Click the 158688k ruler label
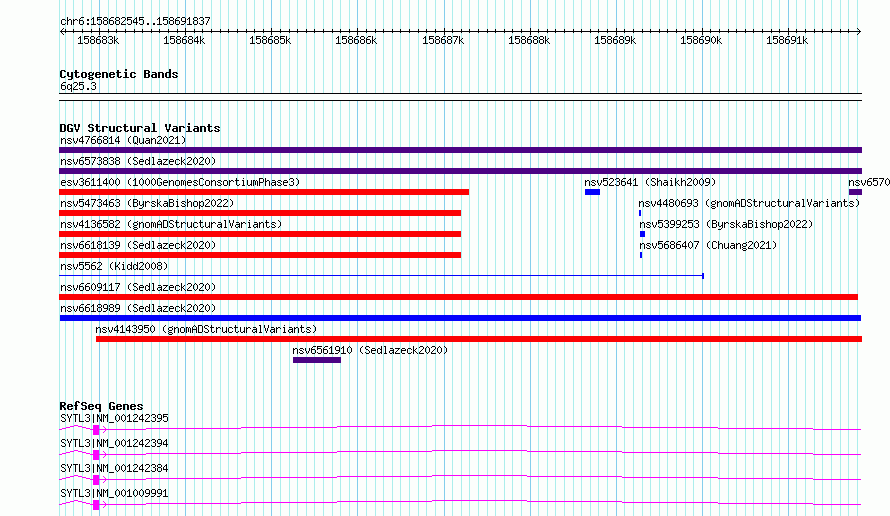This screenshot has width=890, height=516. (529, 40)
